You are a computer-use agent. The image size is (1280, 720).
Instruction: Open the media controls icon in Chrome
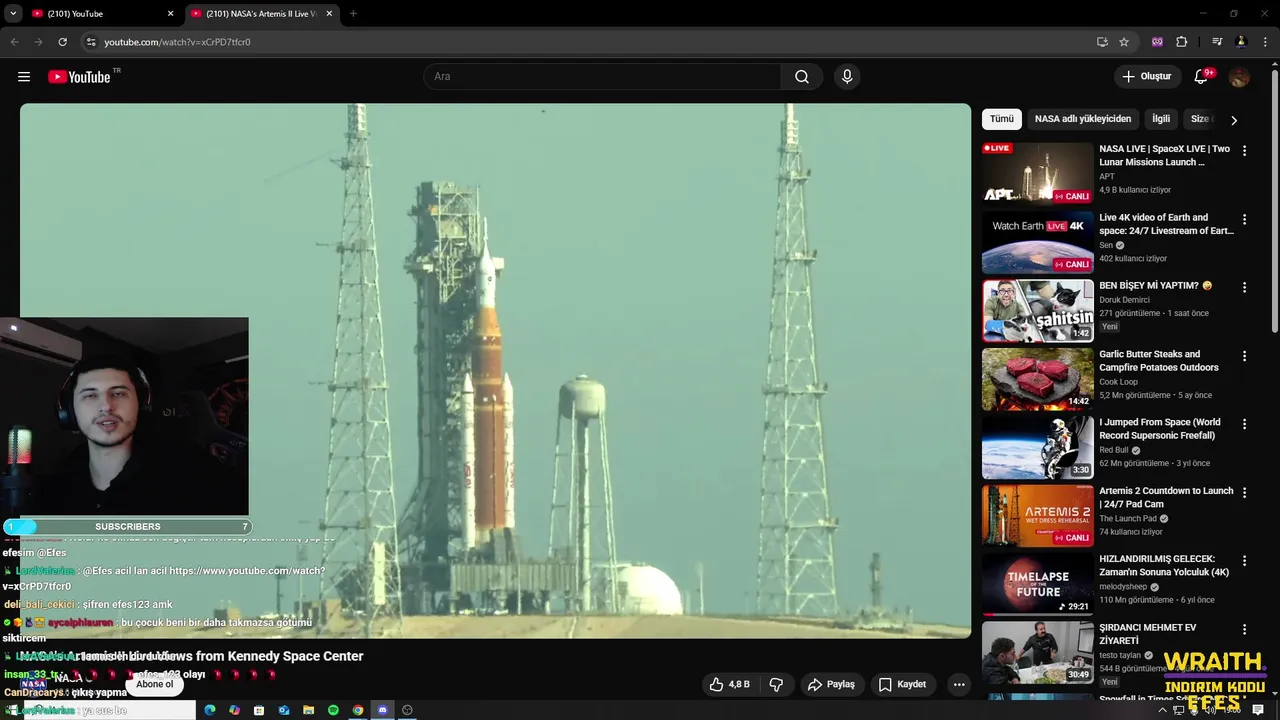pos(1217,42)
